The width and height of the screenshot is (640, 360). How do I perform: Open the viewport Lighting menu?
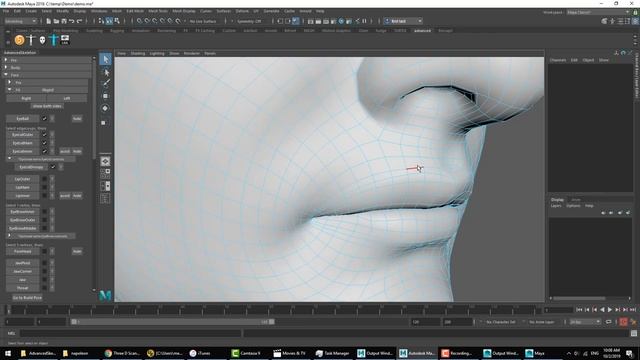(157, 53)
